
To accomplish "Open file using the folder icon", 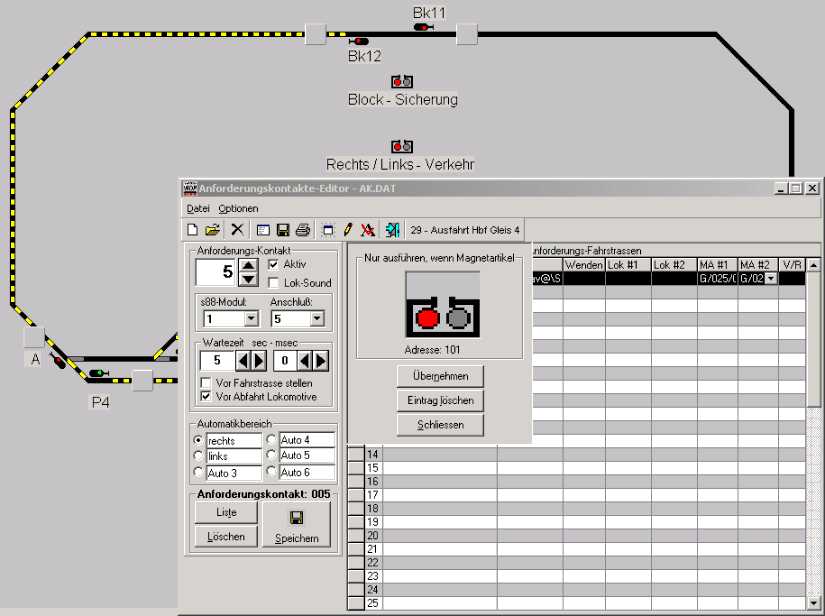I will 212,230.
